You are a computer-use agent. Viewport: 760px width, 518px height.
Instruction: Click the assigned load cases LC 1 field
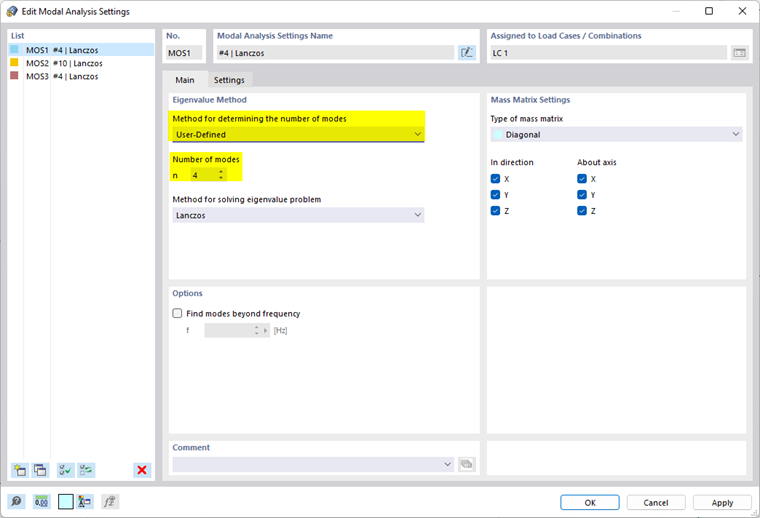[608, 53]
